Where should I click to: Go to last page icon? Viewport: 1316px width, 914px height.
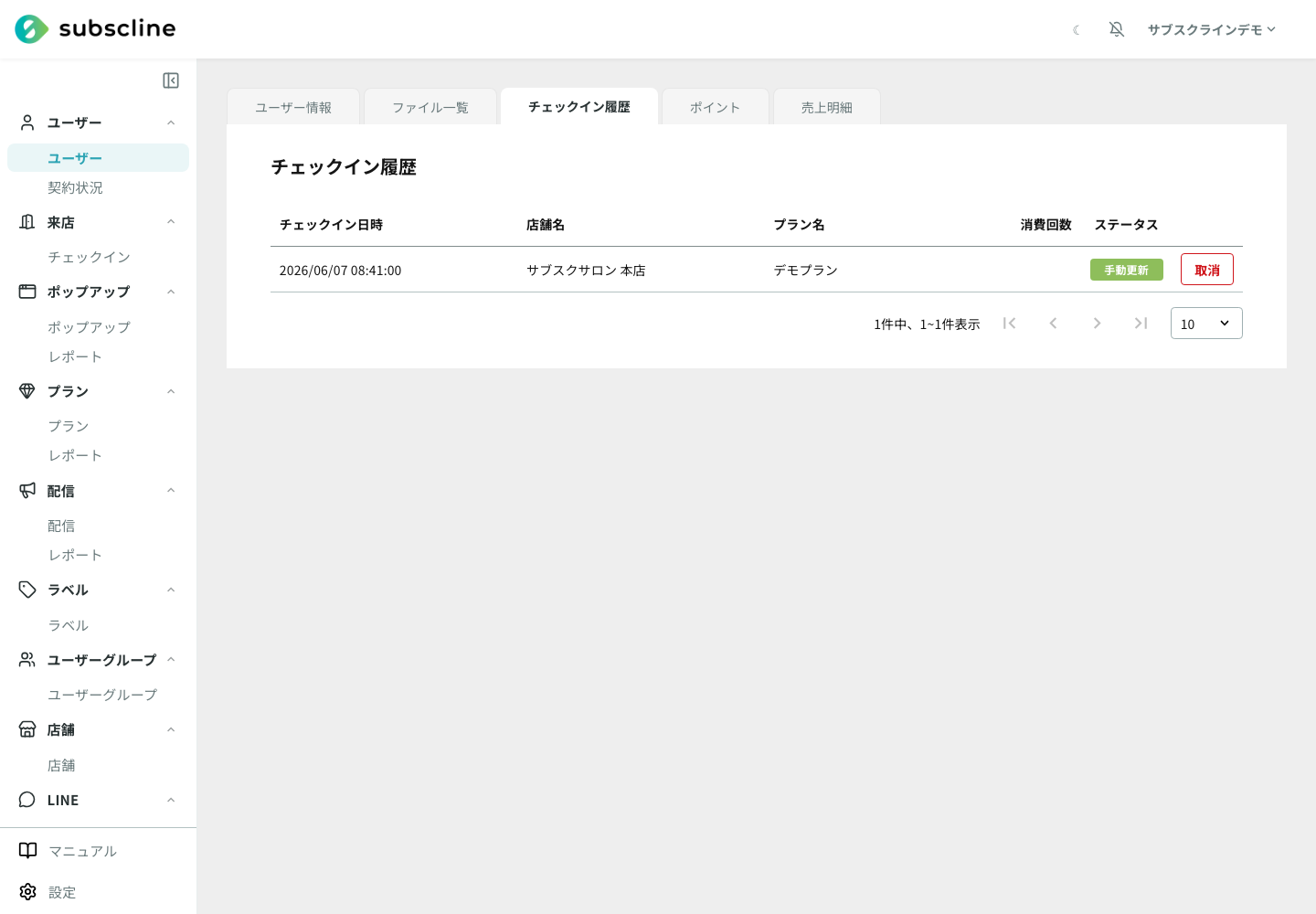1141,323
